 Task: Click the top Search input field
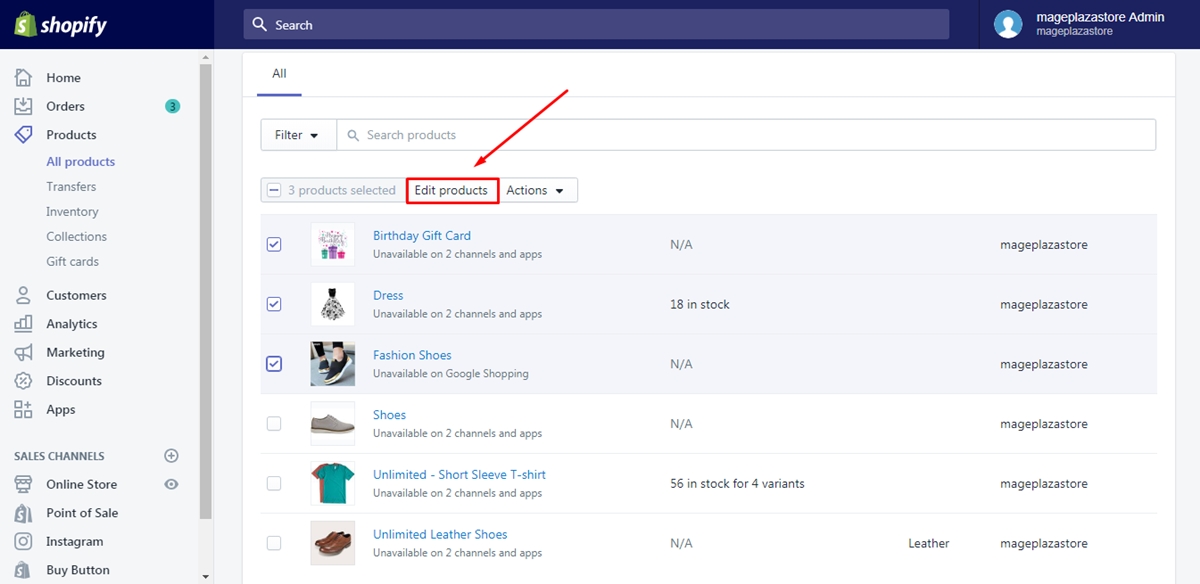point(596,24)
